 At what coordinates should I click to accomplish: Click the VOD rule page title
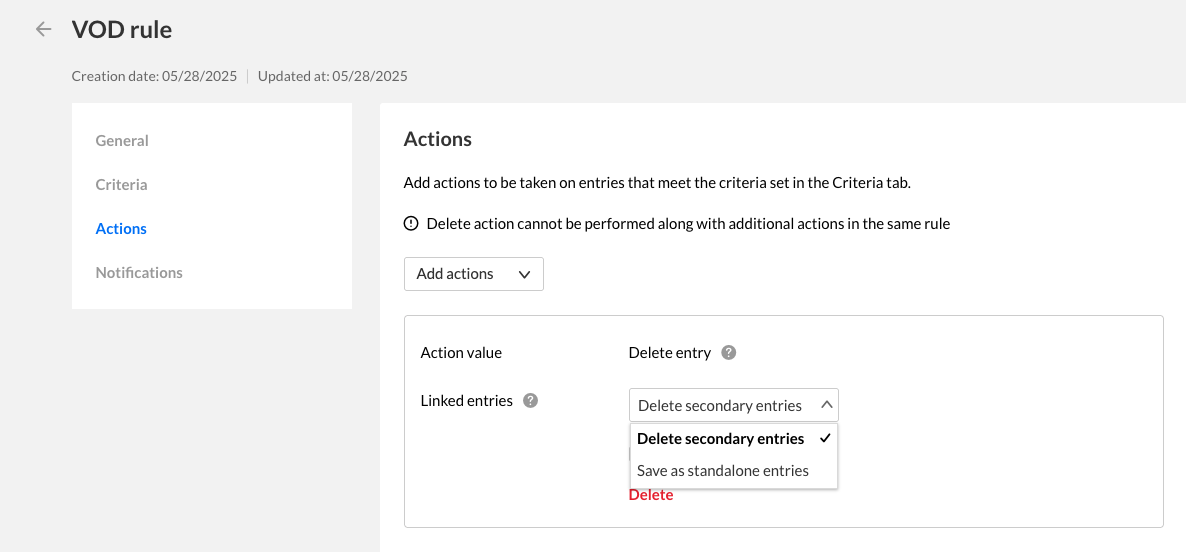click(x=122, y=30)
